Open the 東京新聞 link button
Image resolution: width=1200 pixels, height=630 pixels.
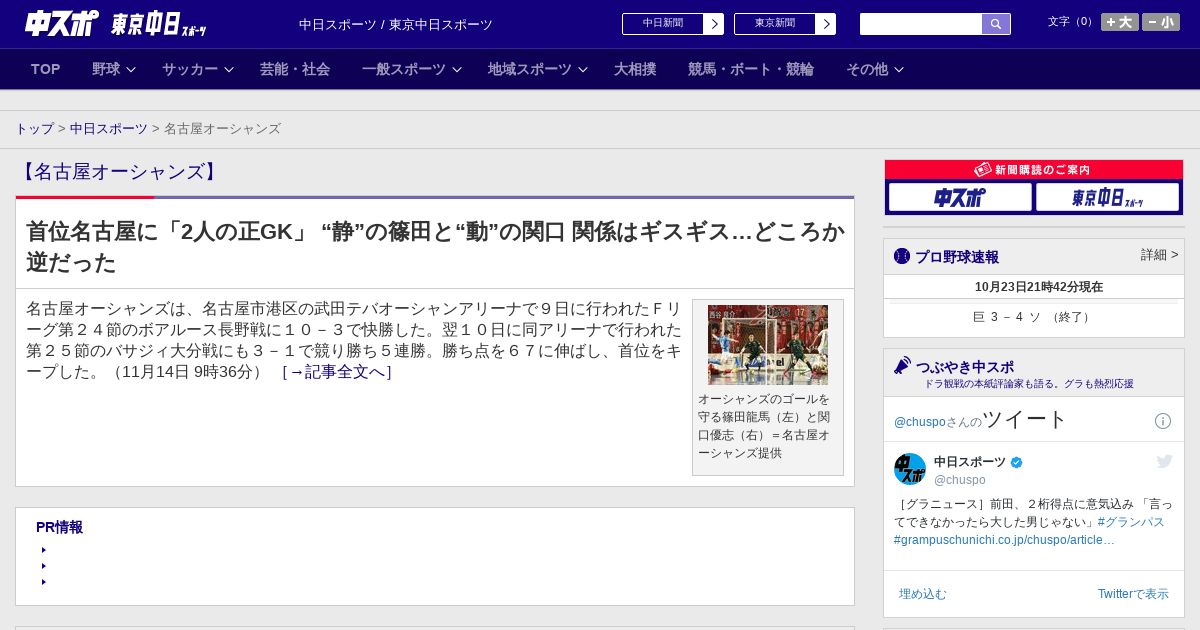[785, 24]
